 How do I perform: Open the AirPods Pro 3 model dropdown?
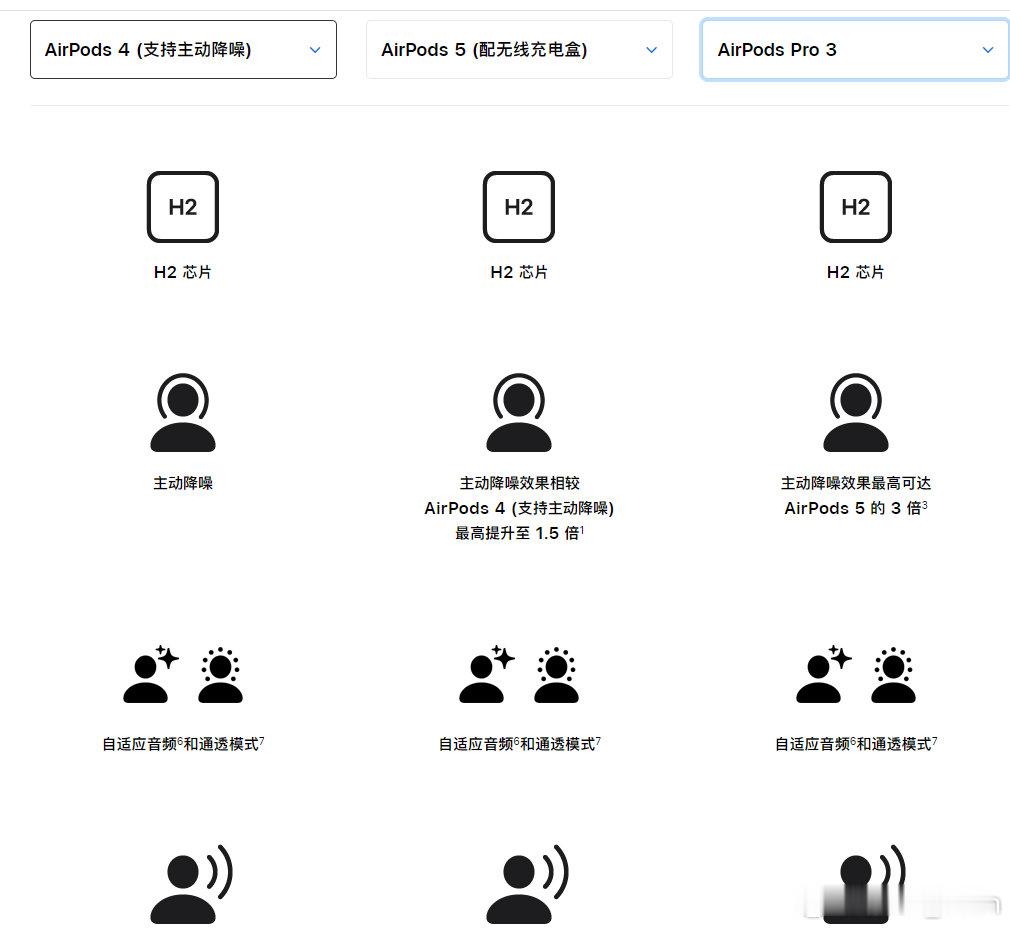click(855, 50)
